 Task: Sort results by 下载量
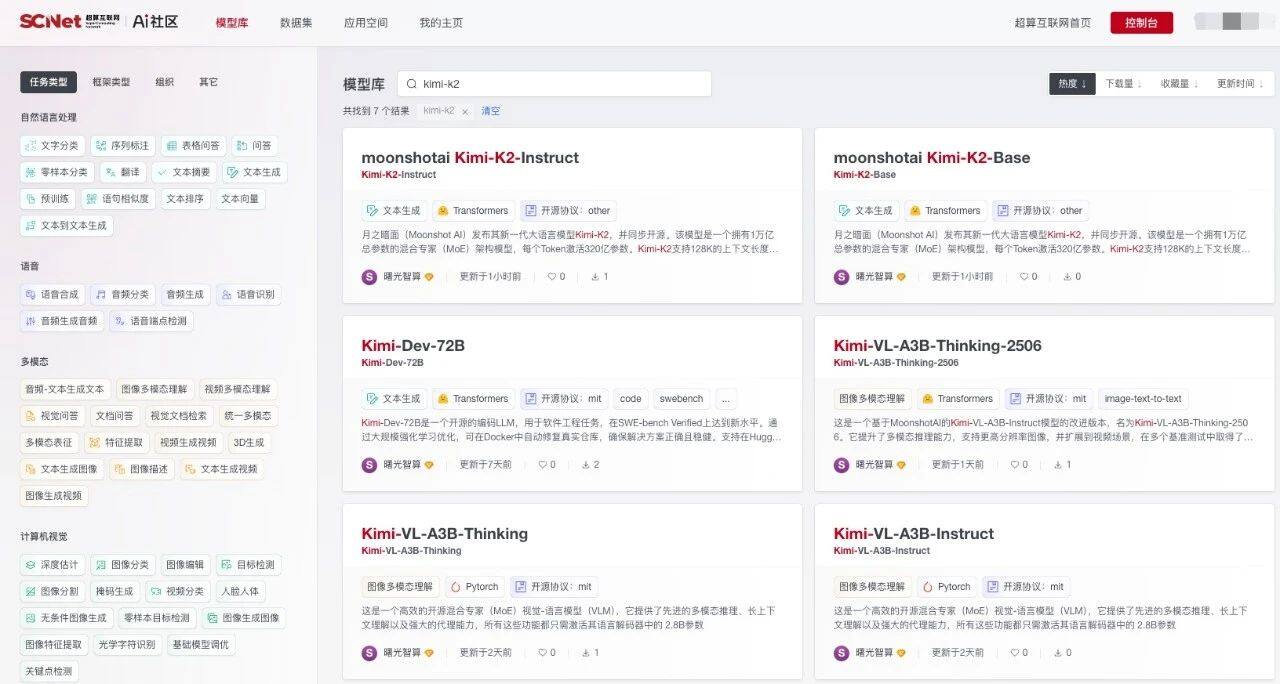pyautogui.click(x=1122, y=84)
